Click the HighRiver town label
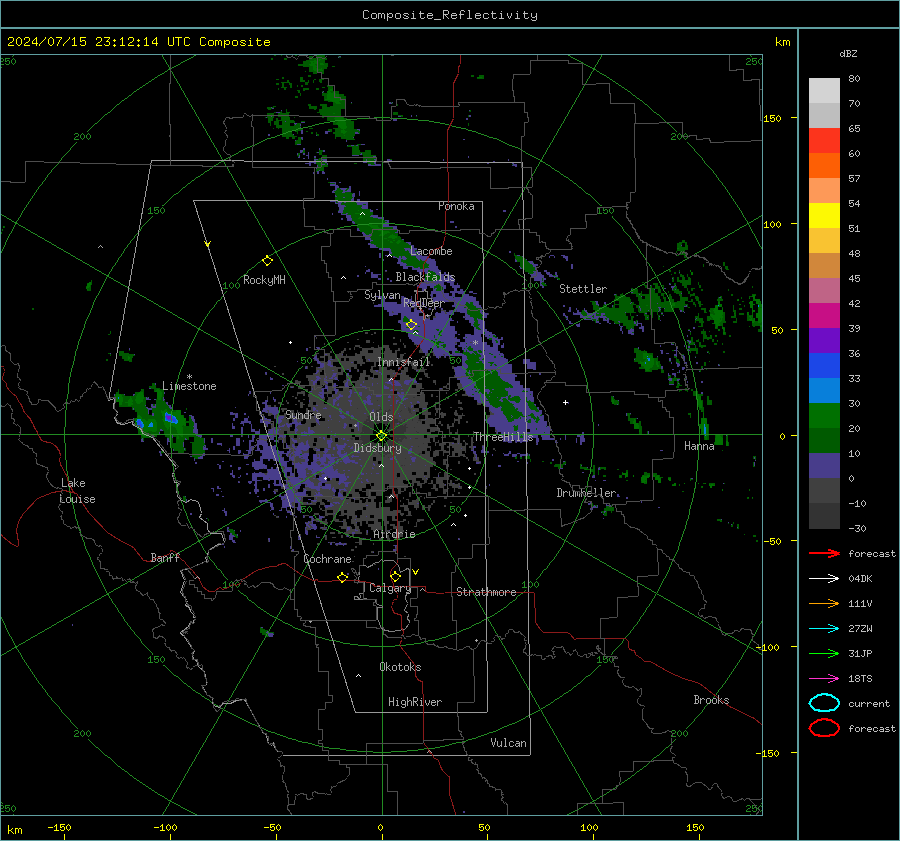The height and width of the screenshot is (841, 900). [415, 702]
